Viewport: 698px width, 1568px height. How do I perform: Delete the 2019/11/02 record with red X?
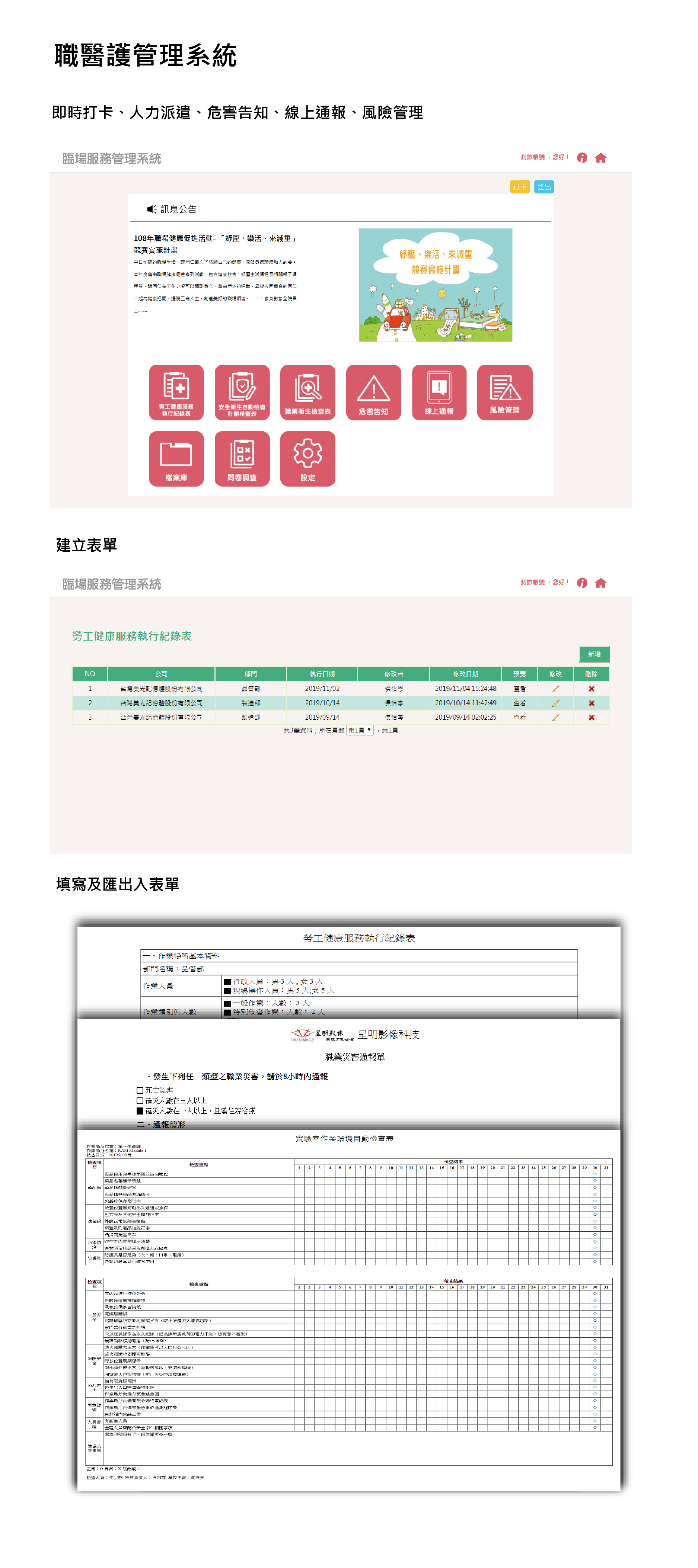592,689
